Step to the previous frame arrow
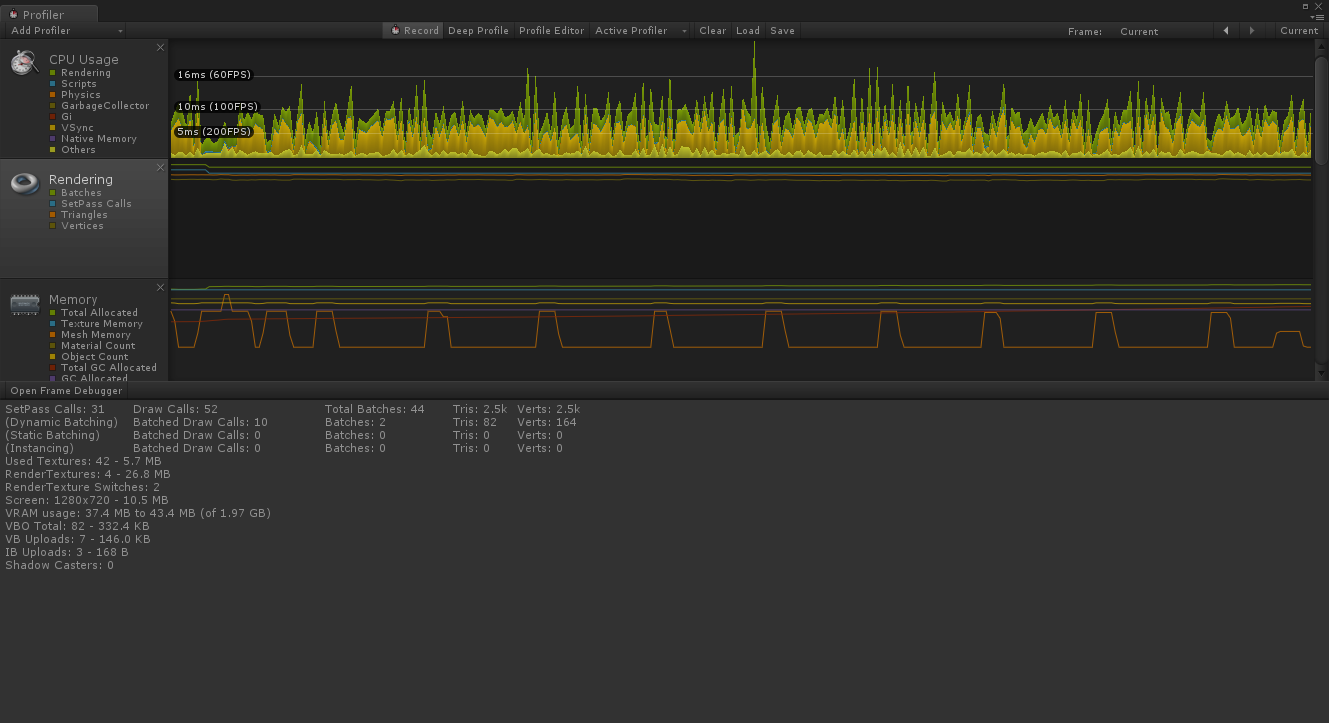 click(x=1226, y=31)
